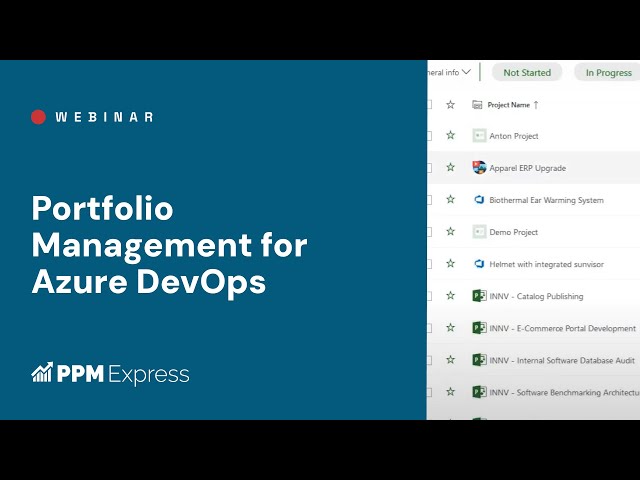Tick the checkbox for INNV - Software Benchmarking
The image size is (640, 480).
[429, 392]
